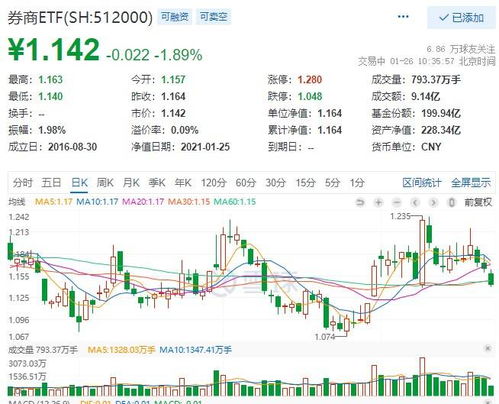Image resolution: width=499 pixels, height=404 pixels.
Task: Open the 前复权 adjustment dropdown
Action: click(478, 202)
